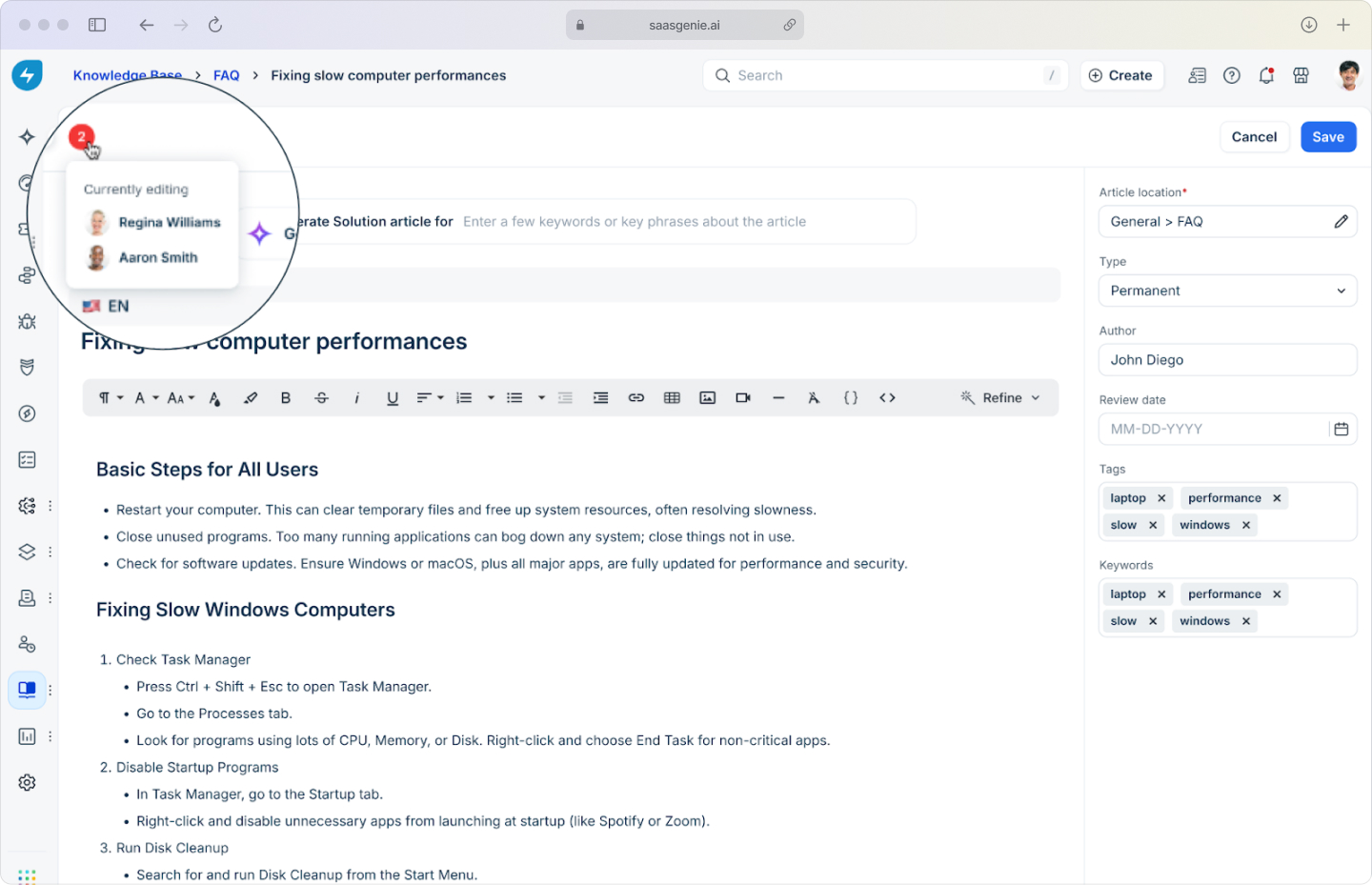Screen dimensions: 1372x885
Task: Select the bug tracking icon in sidebar
Action: pyautogui.click(x=27, y=321)
